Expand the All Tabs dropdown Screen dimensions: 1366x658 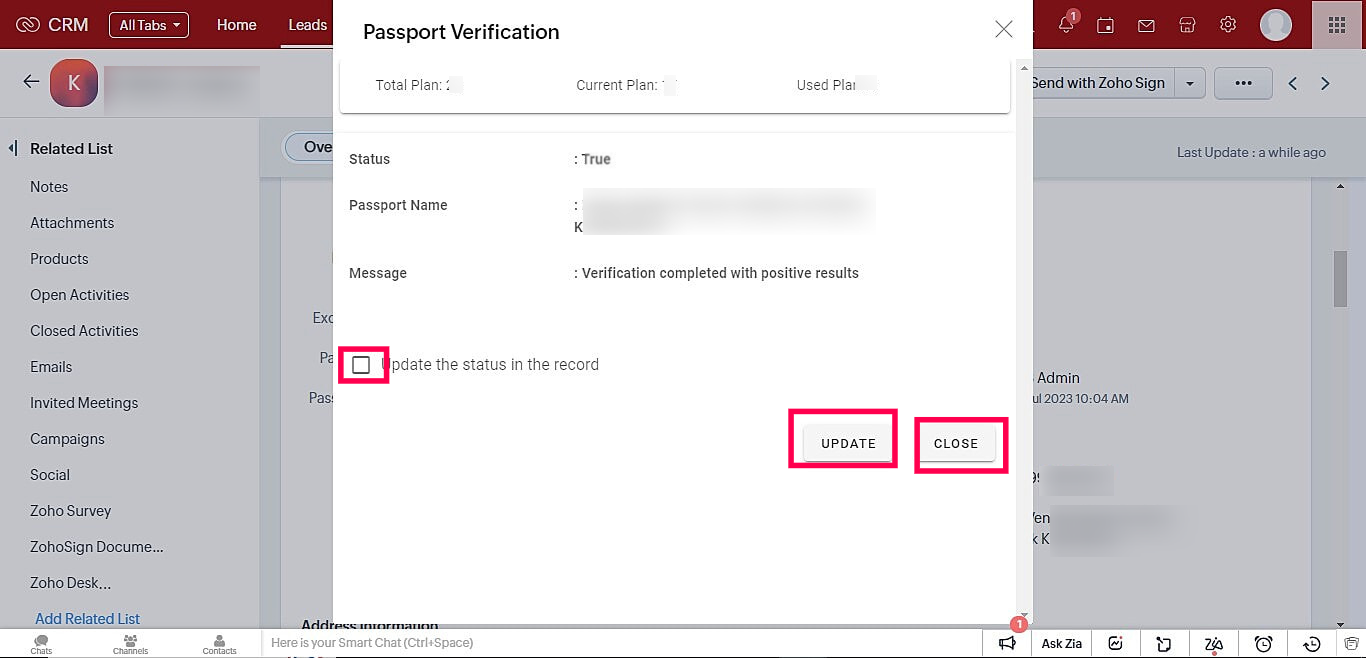[148, 25]
